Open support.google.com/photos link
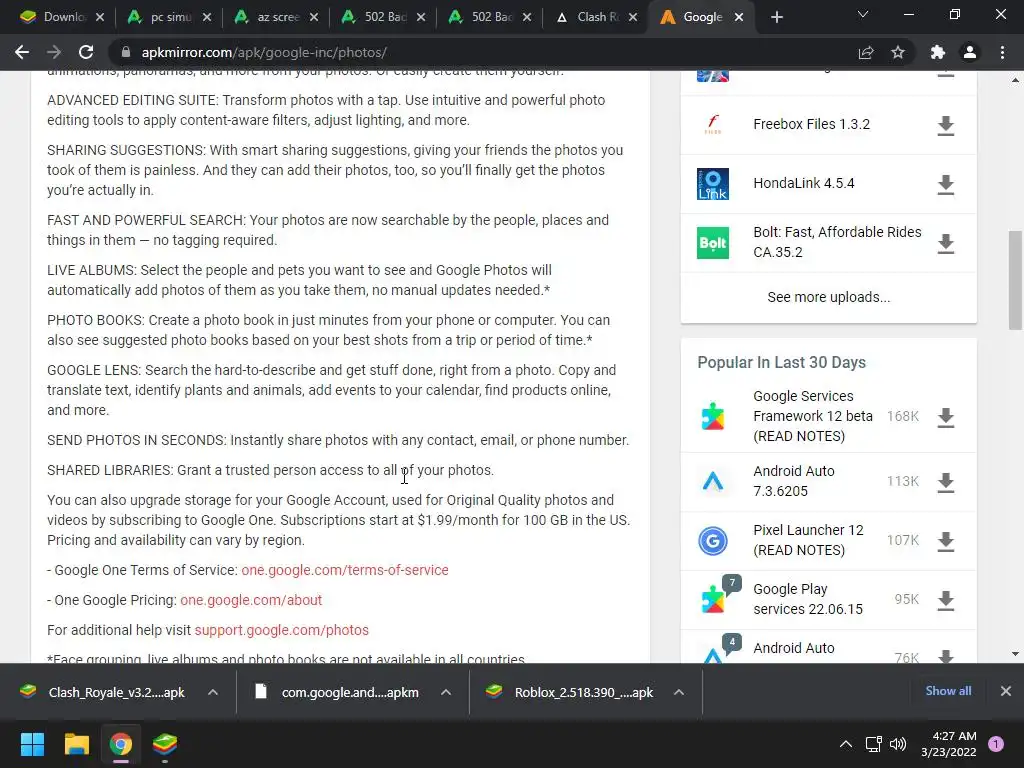 [281, 630]
